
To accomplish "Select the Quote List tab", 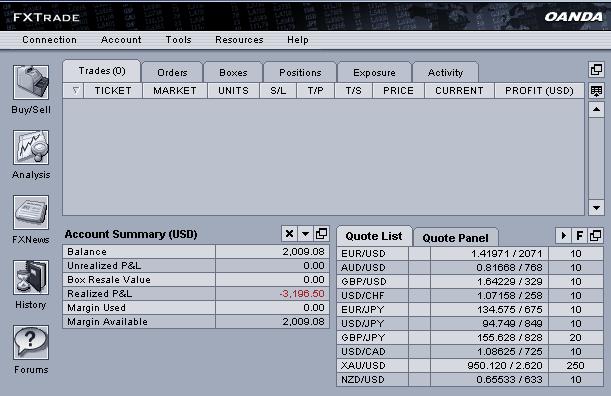I will [374, 236].
